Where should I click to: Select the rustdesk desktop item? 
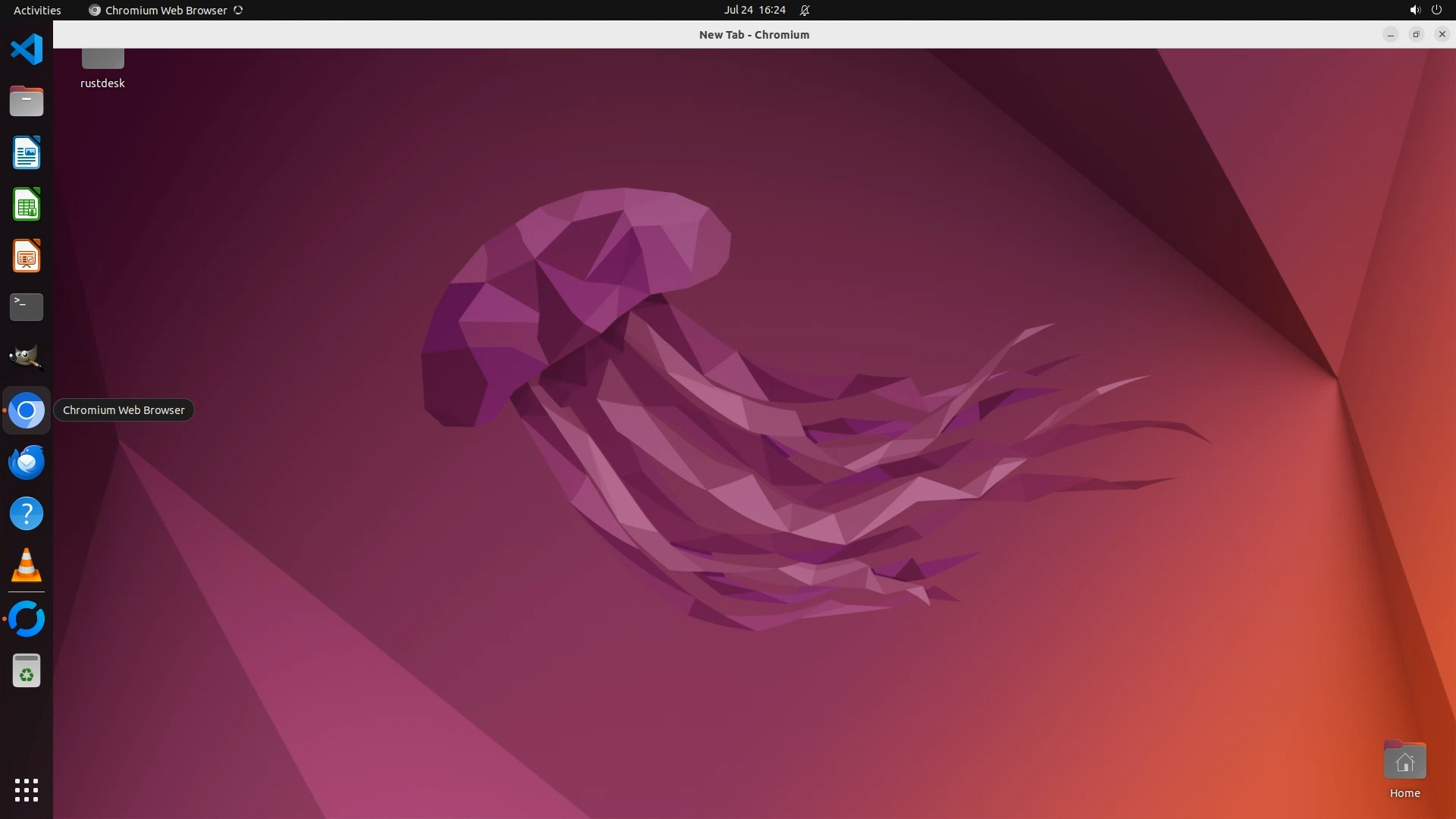pos(102,68)
